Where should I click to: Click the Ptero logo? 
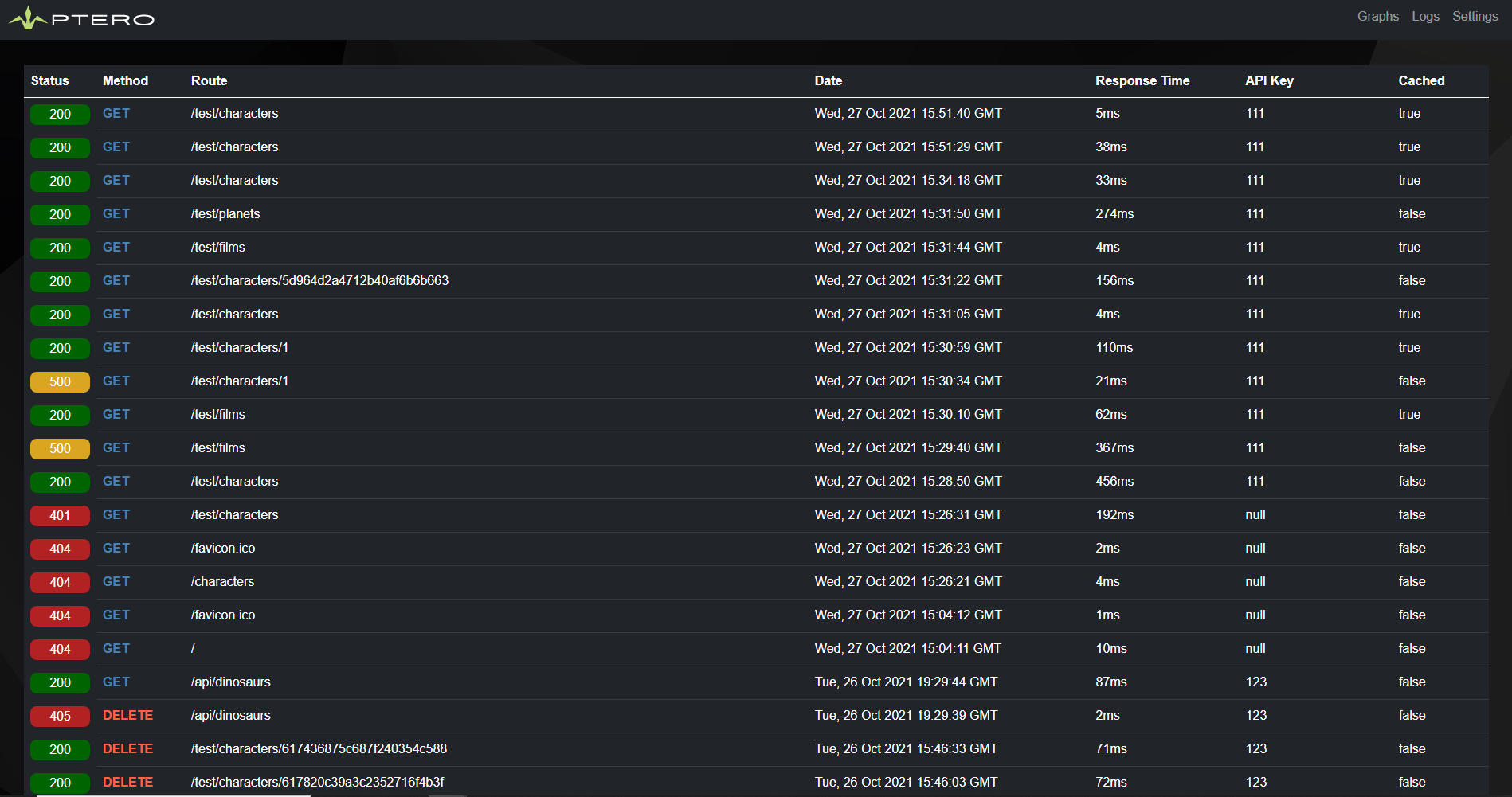pos(81,18)
